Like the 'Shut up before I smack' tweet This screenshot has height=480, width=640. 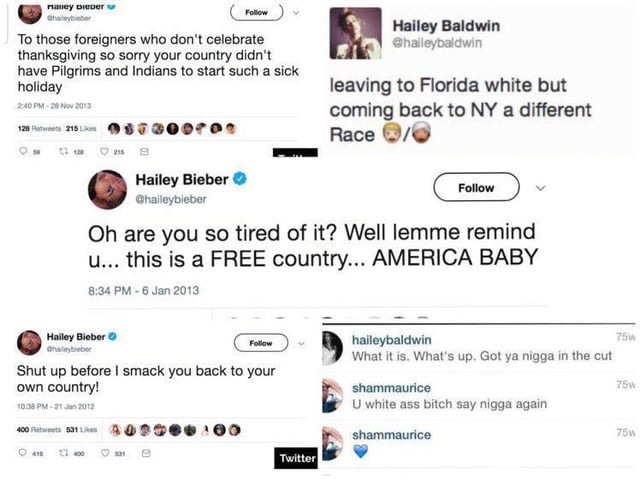point(105,453)
